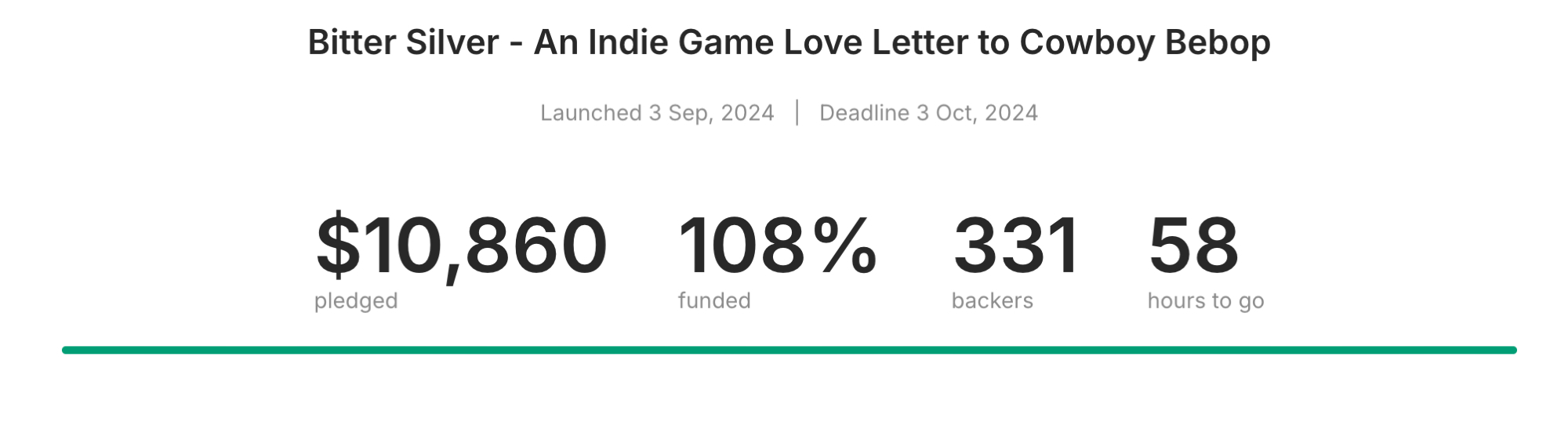1568x444 pixels.
Task: Click the "pledged" label
Action: (x=356, y=300)
